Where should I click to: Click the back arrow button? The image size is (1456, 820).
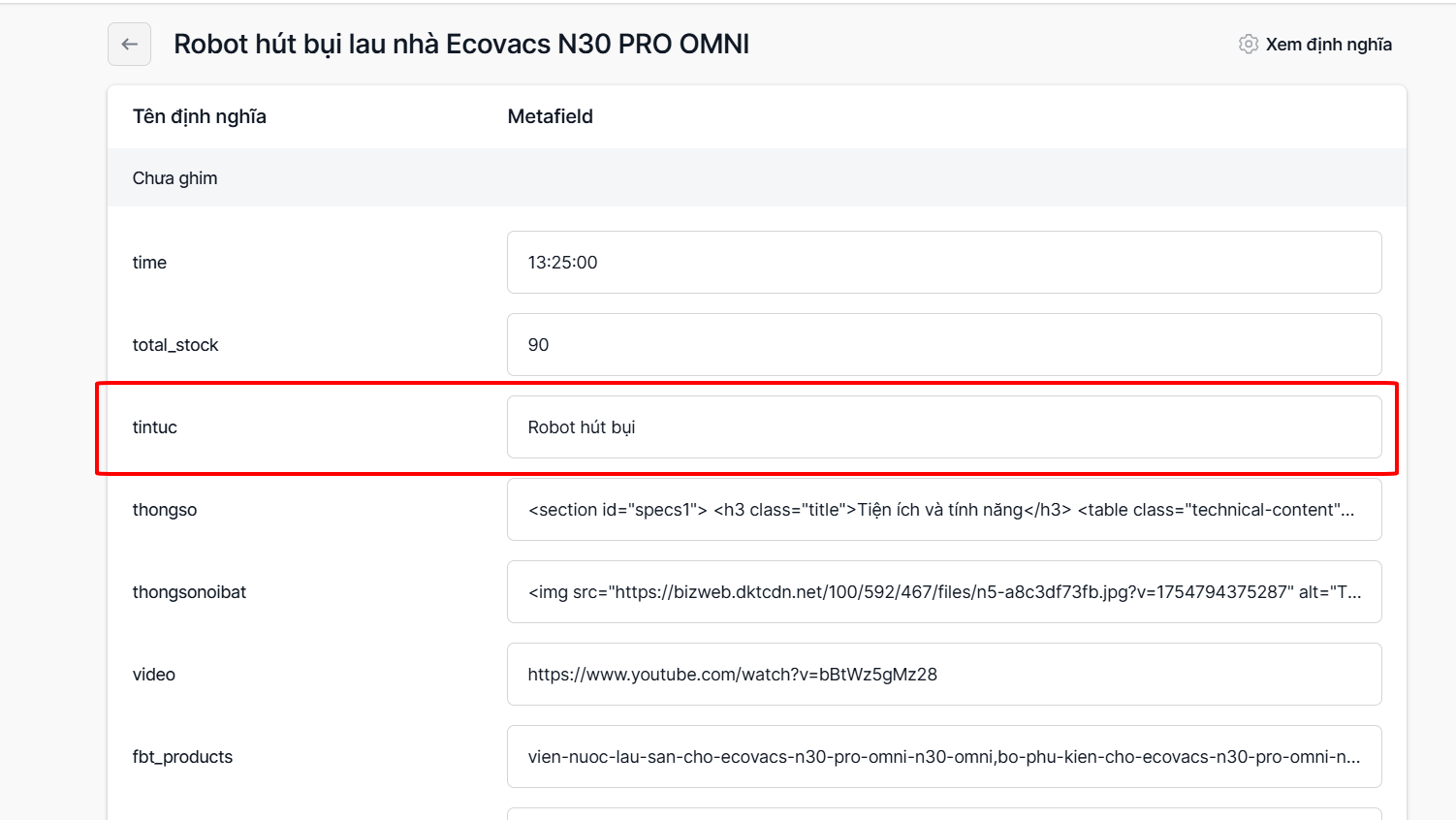(x=129, y=45)
